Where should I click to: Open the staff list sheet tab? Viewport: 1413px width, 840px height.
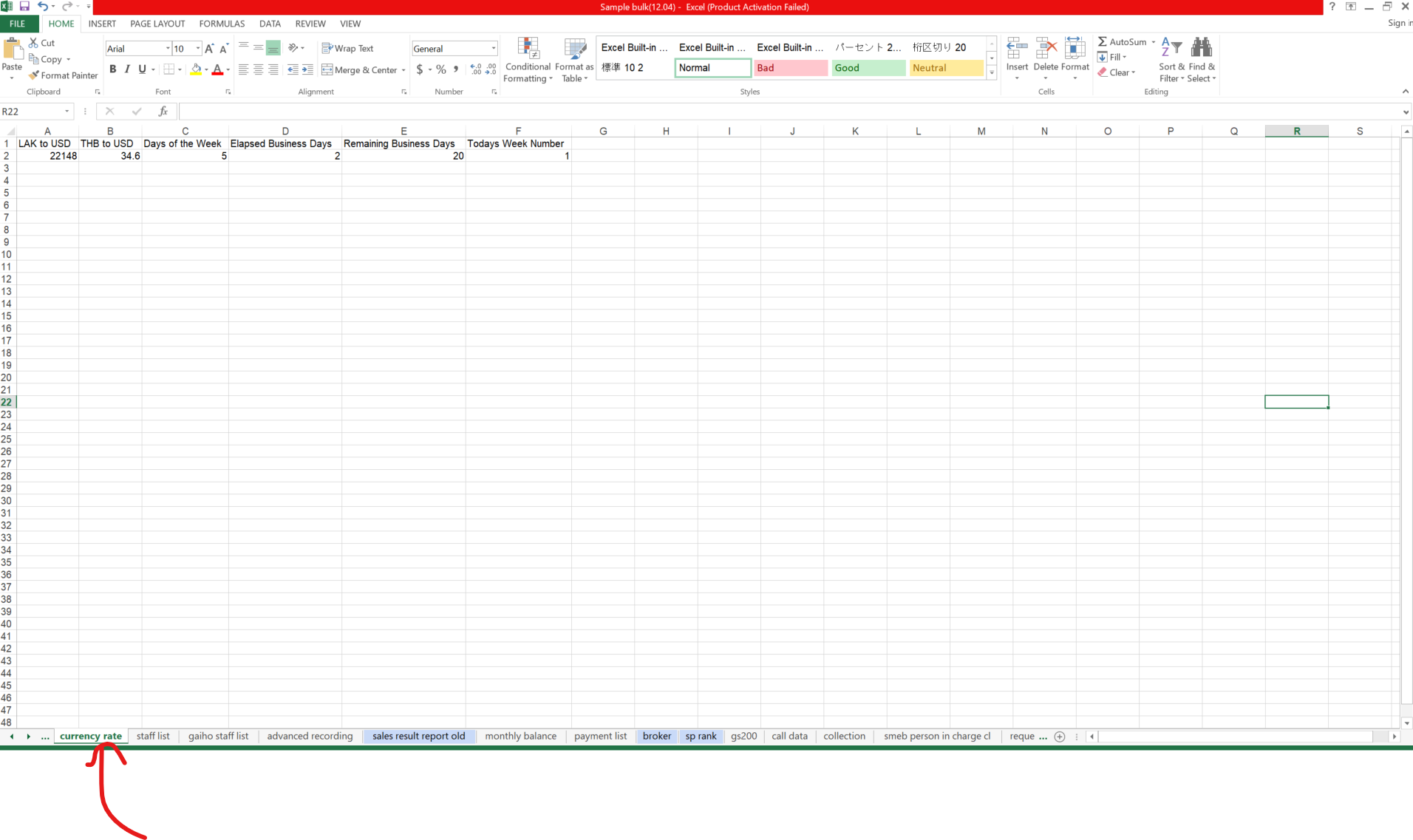pos(153,737)
